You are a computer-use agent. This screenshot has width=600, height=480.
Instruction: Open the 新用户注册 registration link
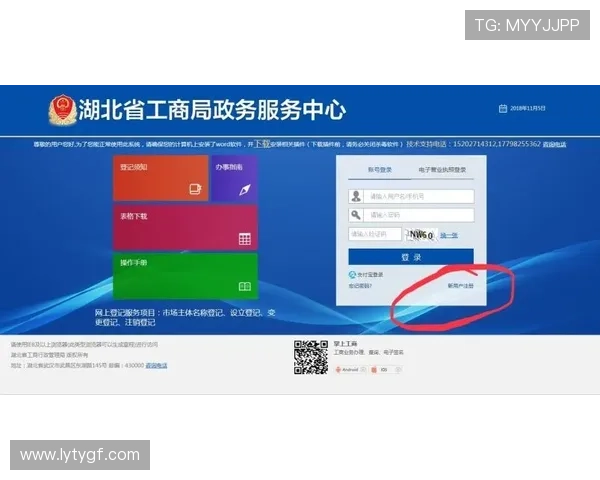[461, 286]
